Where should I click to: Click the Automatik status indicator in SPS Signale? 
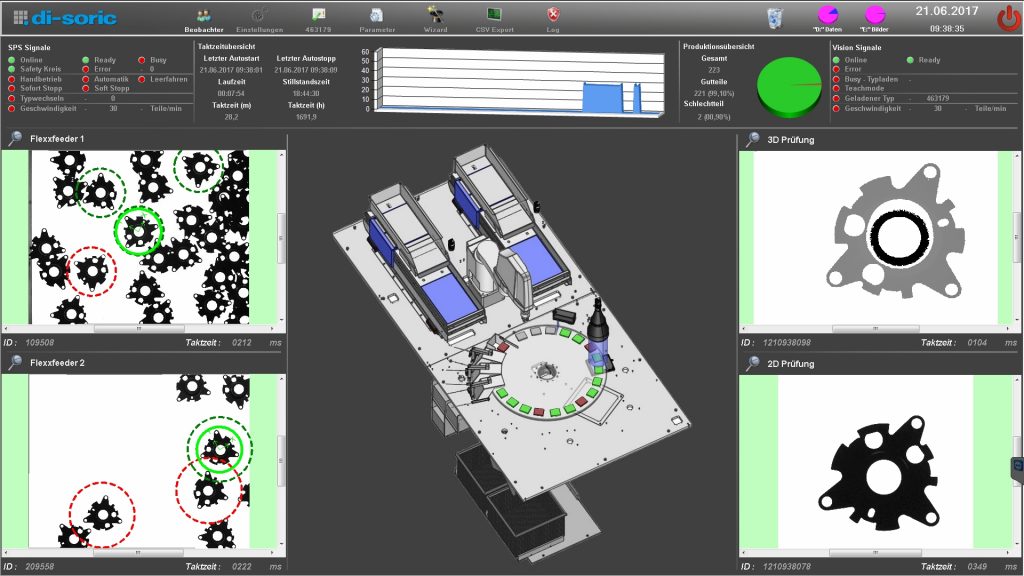tap(87, 79)
